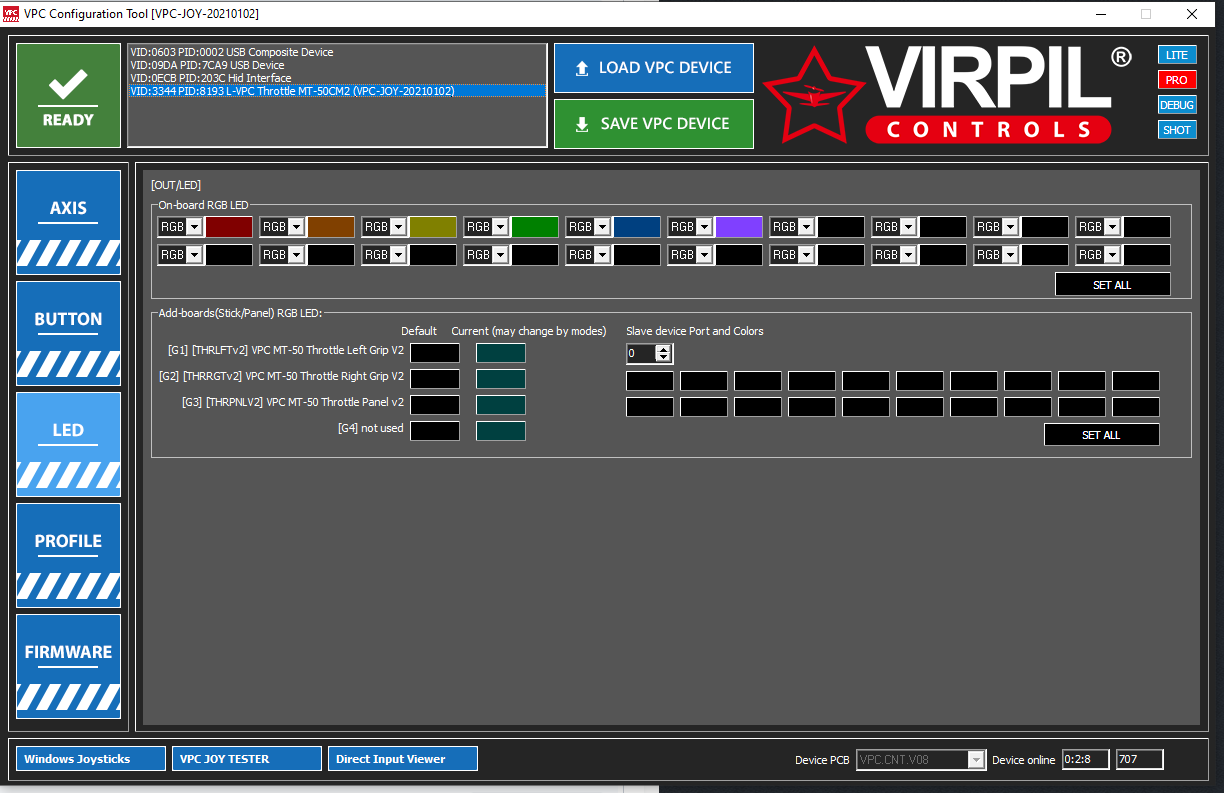Enable DEBUG mode

[x=1177, y=105]
